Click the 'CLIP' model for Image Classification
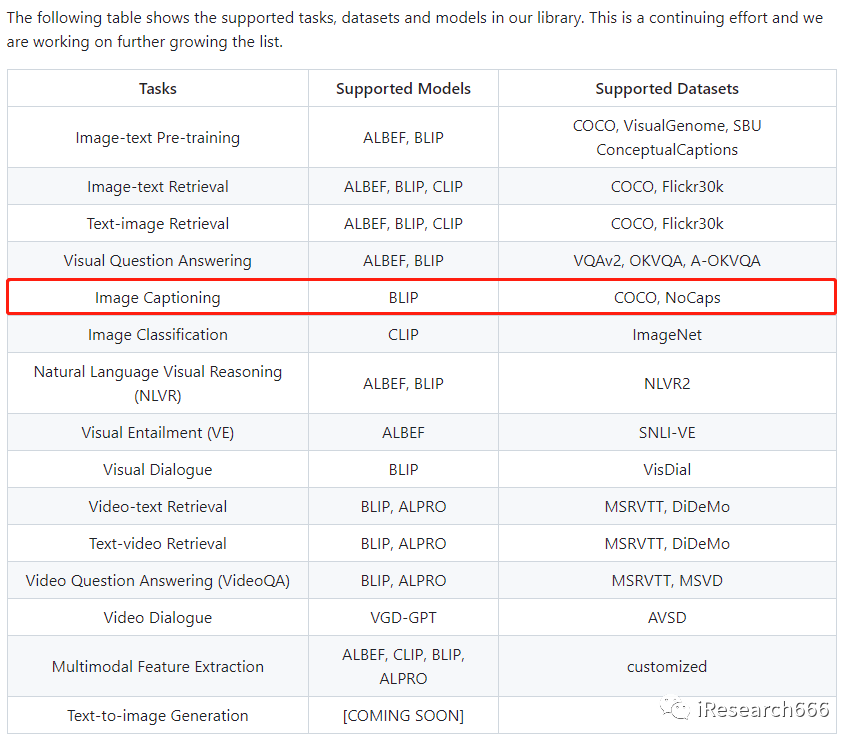Screen dimensions: 857x744 click(403, 335)
